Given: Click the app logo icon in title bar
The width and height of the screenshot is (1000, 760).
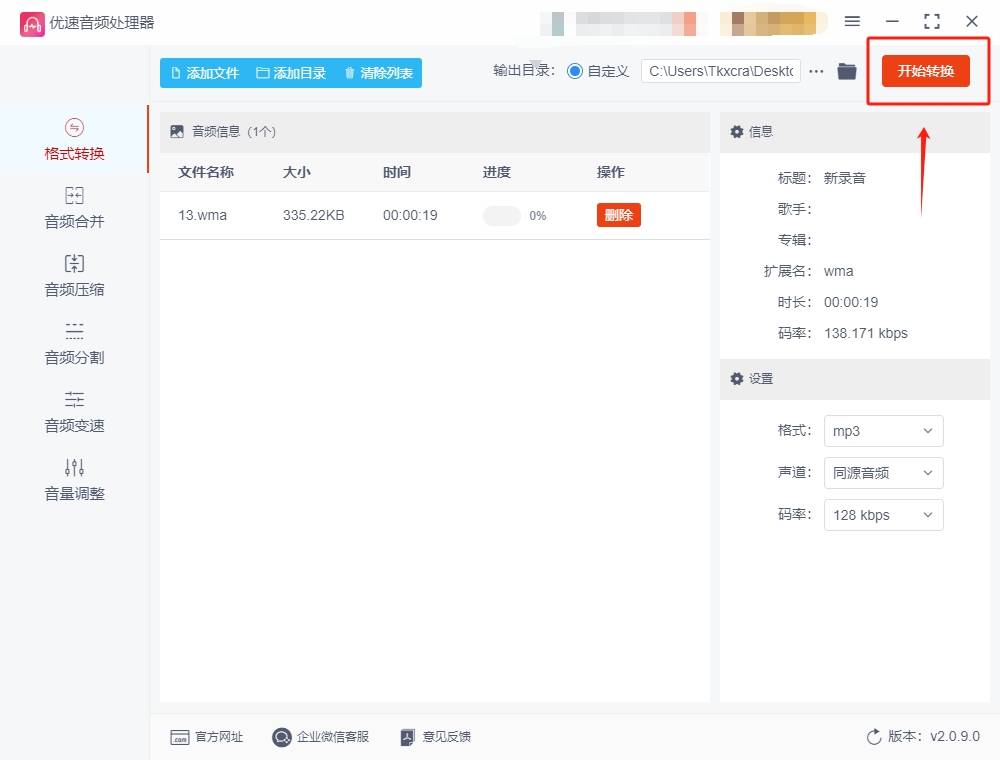Looking at the screenshot, I should (32, 24).
